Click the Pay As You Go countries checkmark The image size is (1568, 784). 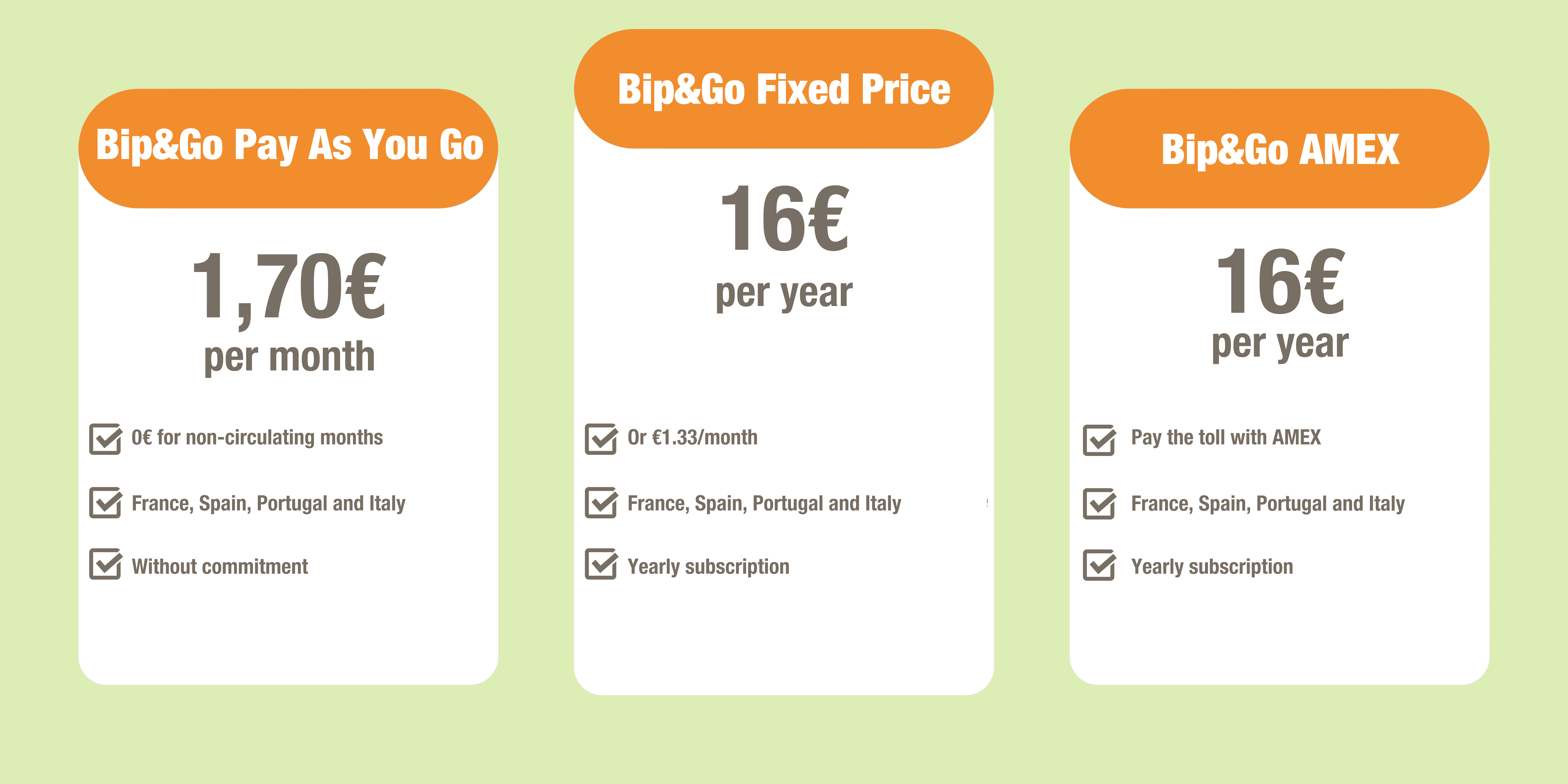(105, 503)
